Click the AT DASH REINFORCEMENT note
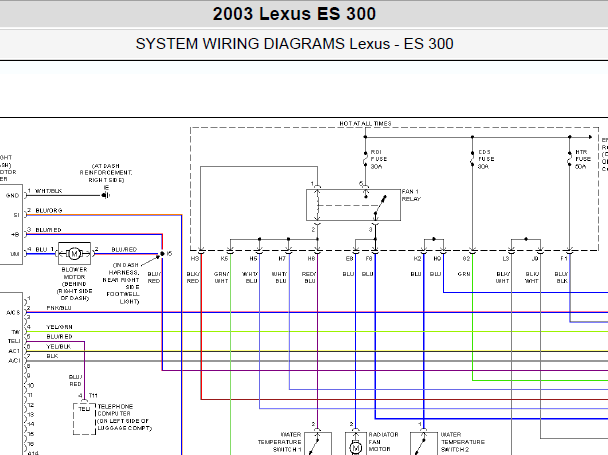 coord(106,173)
